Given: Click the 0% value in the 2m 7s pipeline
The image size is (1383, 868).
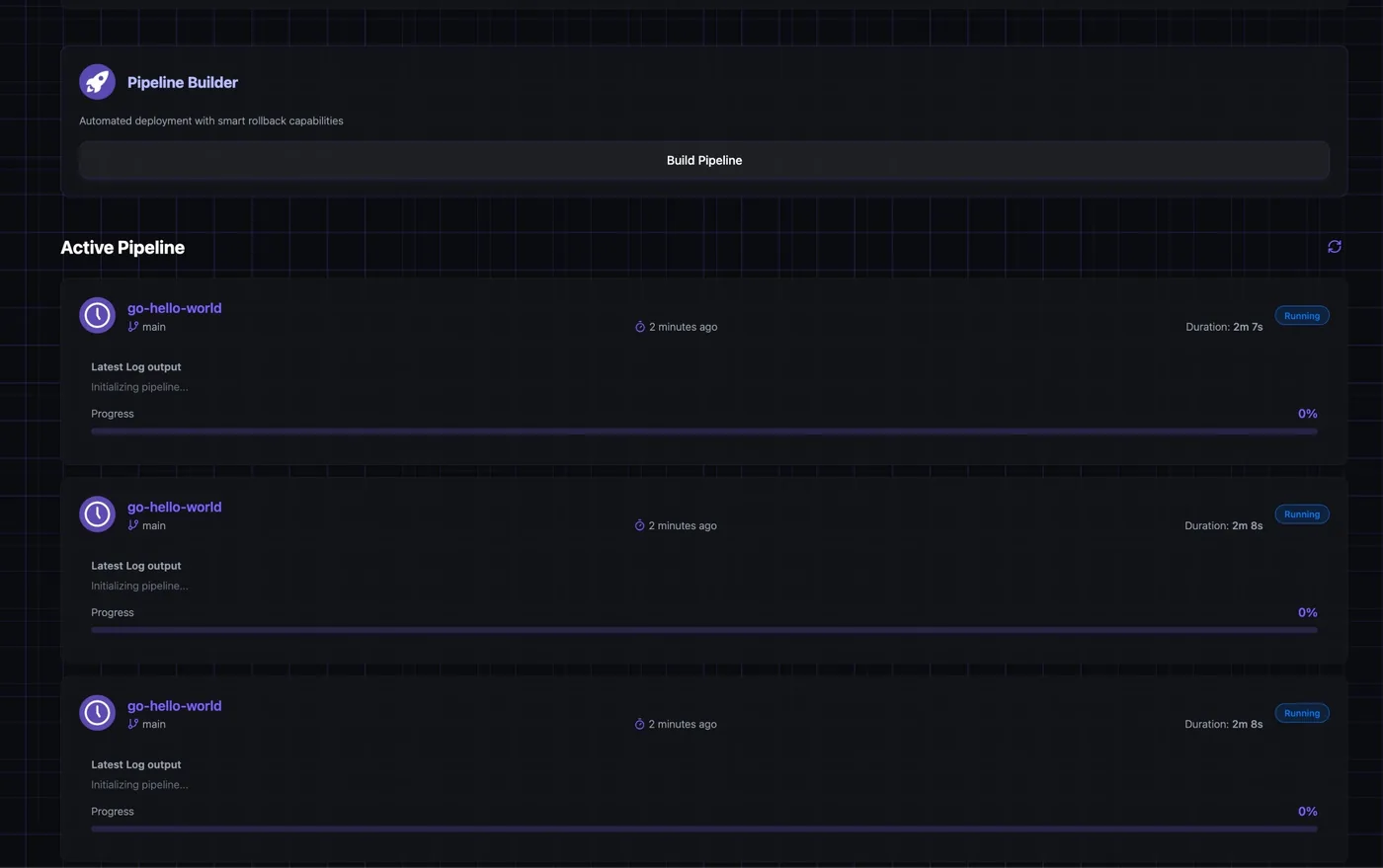Looking at the screenshot, I should [1308, 414].
